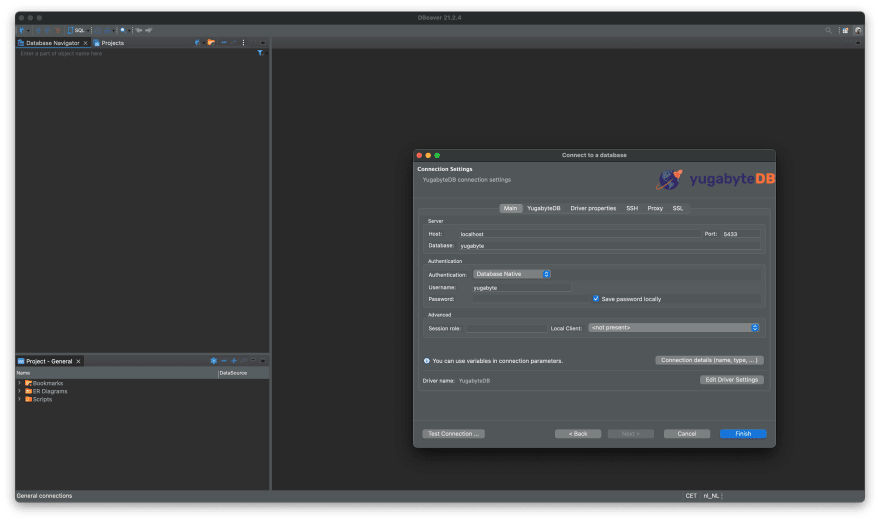880x521 pixels.
Task: Click the Edit Driver Settings button
Action: (732, 380)
